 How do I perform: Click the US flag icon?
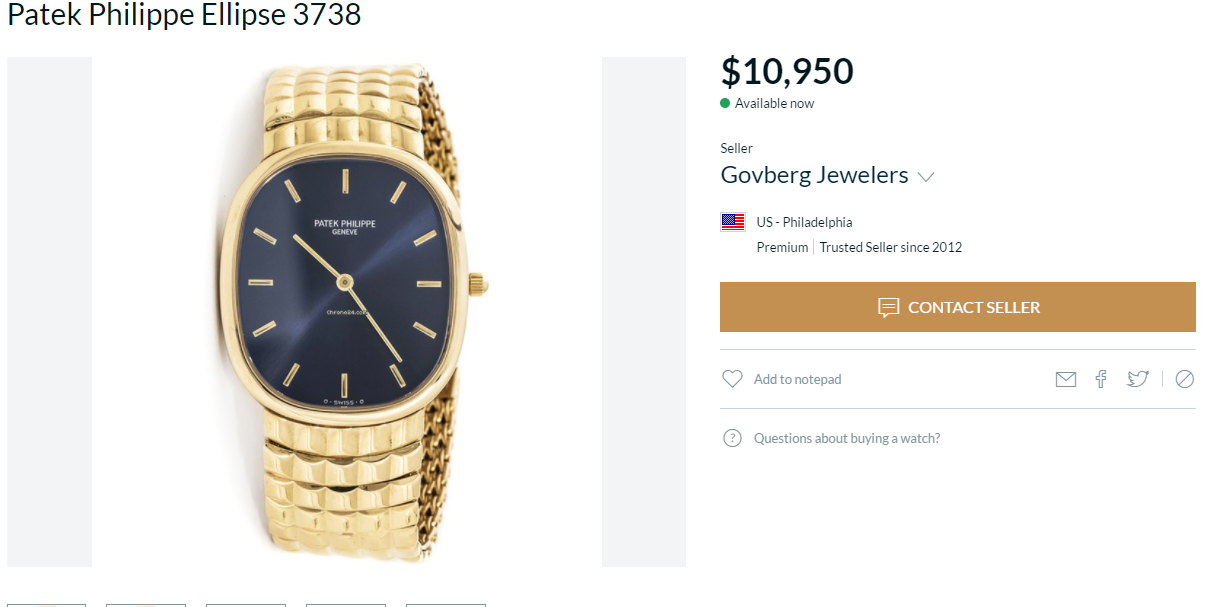tap(733, 222)
